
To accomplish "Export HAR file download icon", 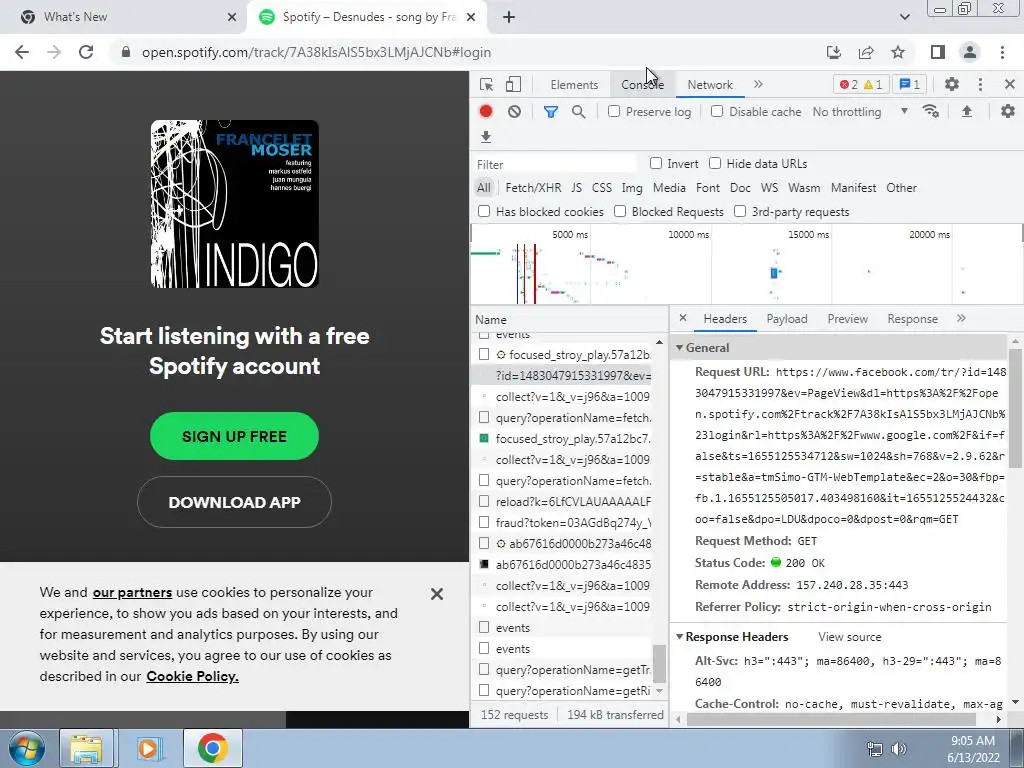I will click(x=485, y=137).
